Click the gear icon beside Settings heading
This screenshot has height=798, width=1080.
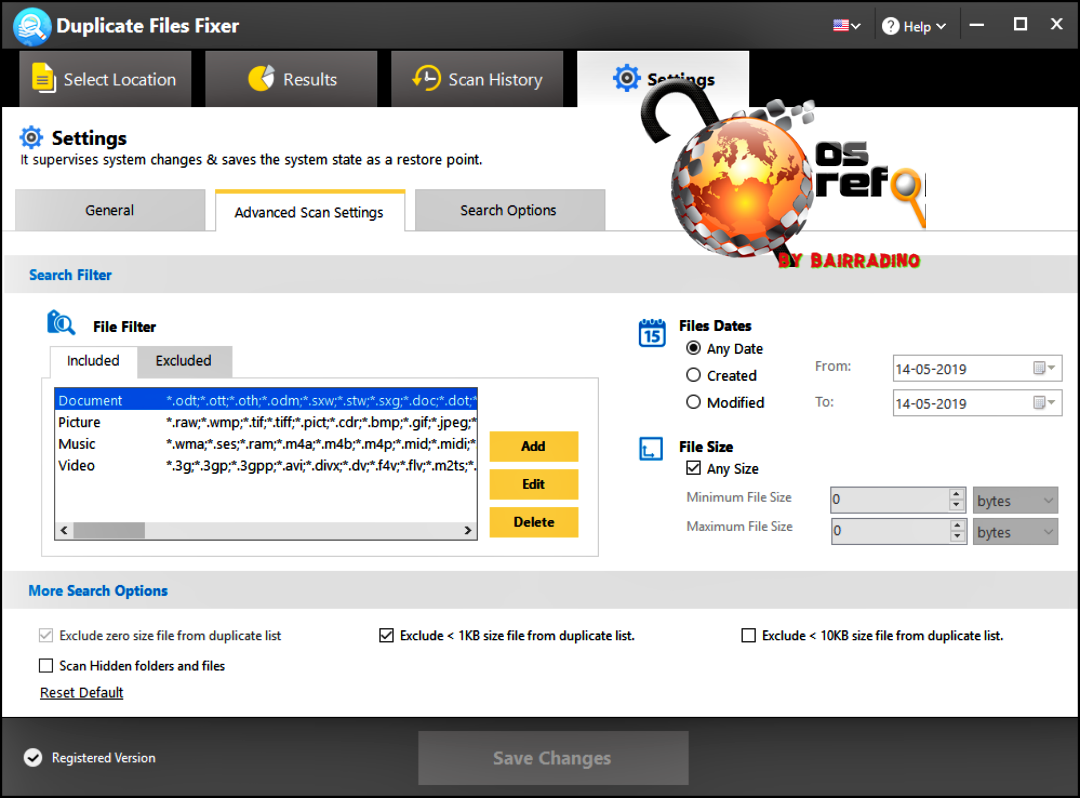31,138
